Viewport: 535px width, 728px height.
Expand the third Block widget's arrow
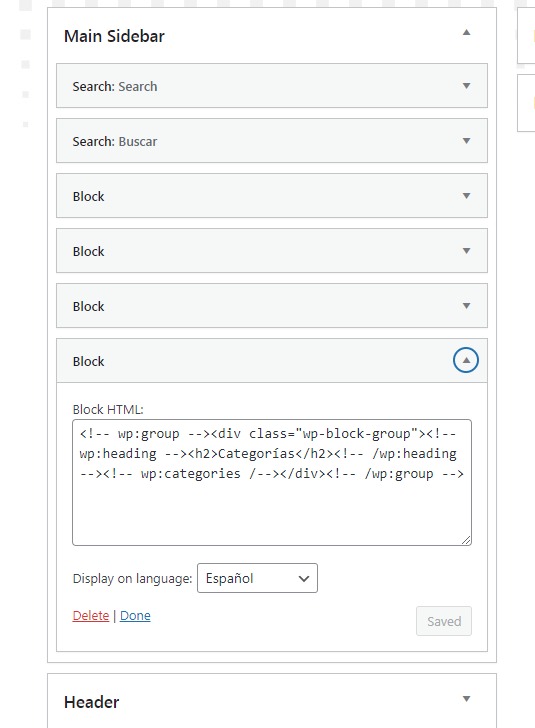coord(466,306)
